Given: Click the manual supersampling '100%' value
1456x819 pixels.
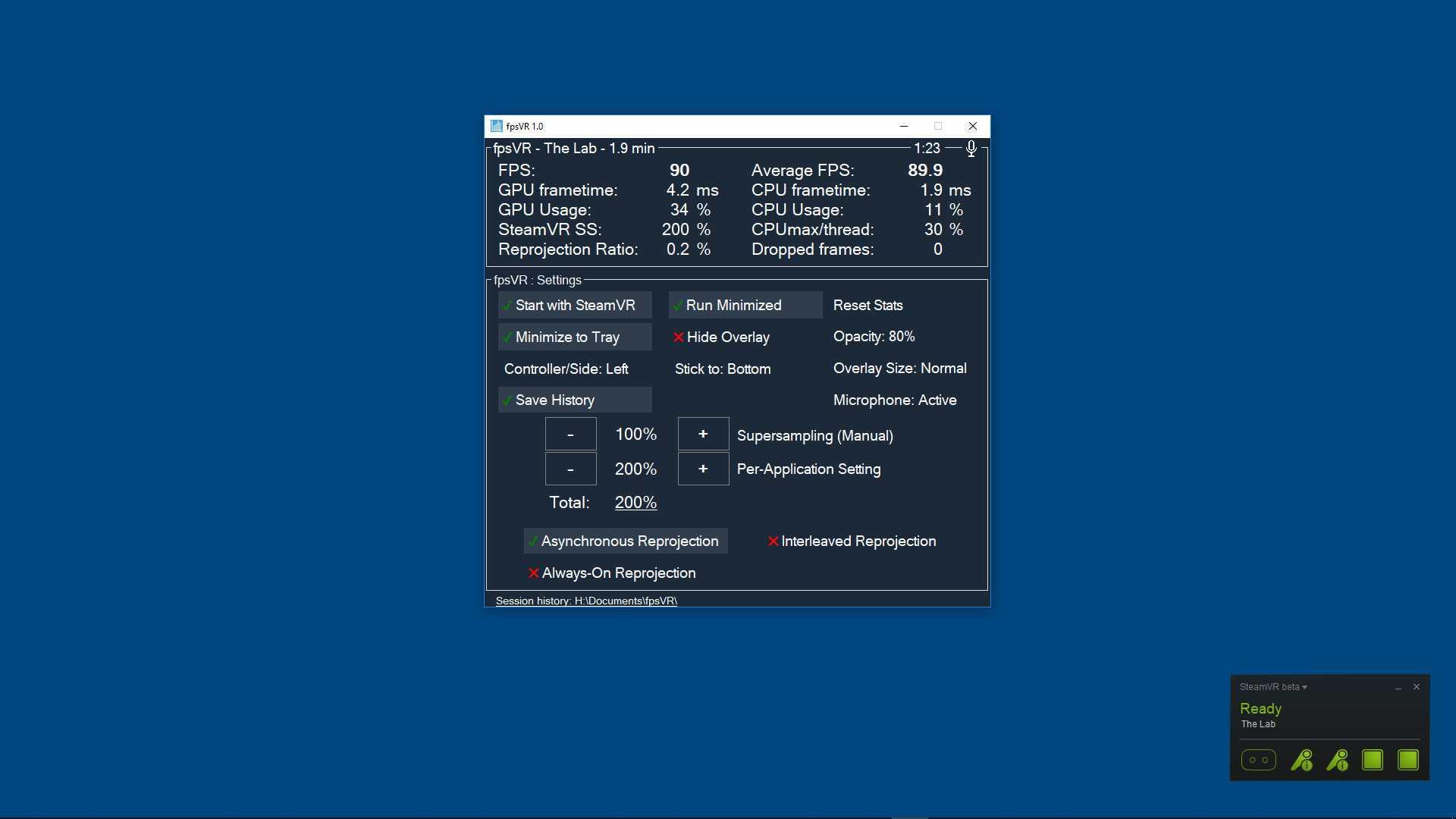Looking at the screenshot, I should coord(635,434).
